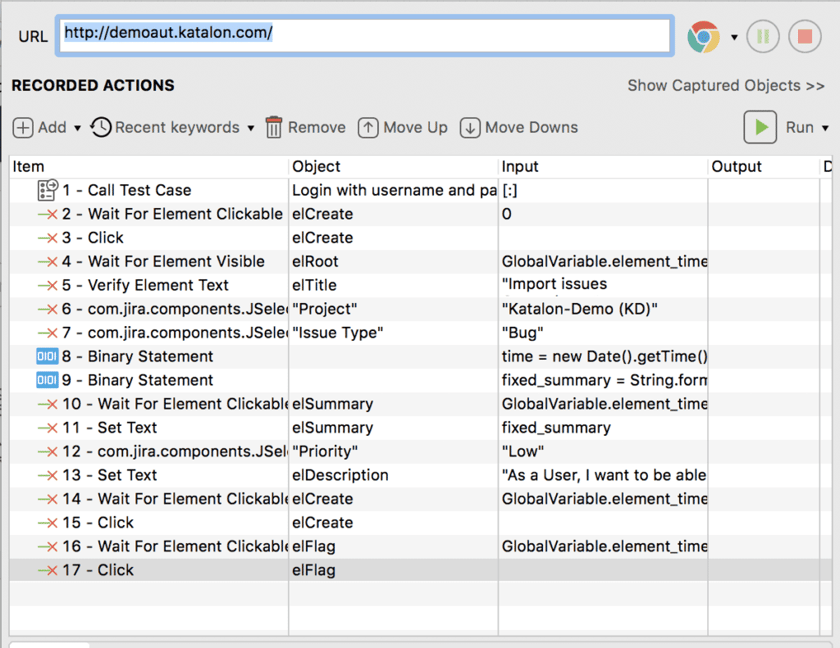This screenshot has width=840, height=648.
Task: Expand the Recent keywords dropdown arrow
Action: [250, 128]
